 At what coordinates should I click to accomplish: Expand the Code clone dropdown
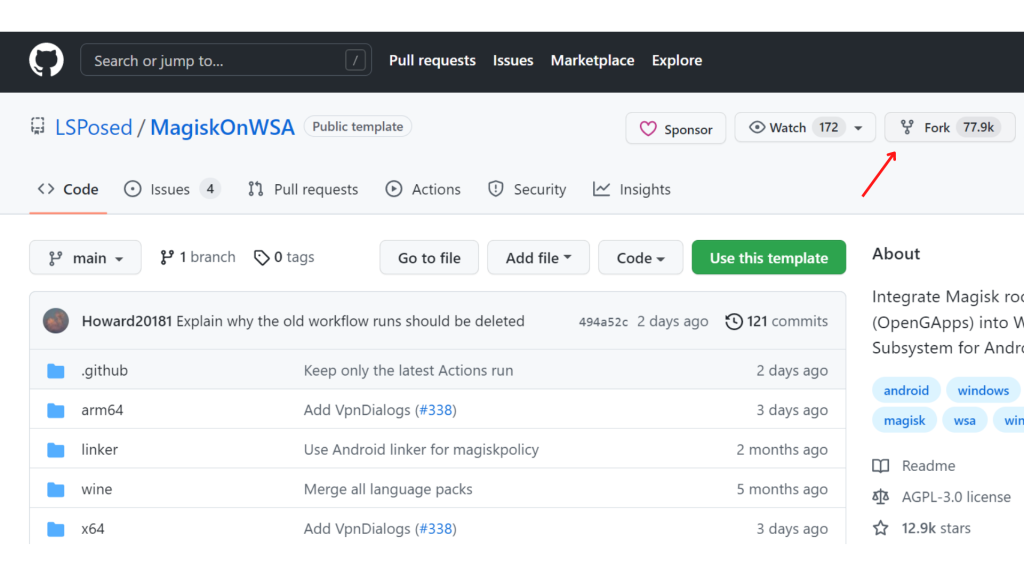pos(640,257)
